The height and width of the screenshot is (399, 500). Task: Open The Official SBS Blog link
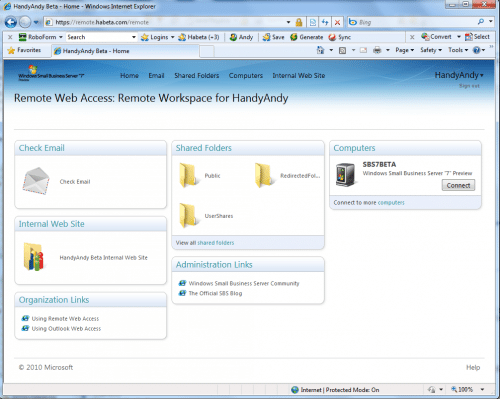tap(215, 293)
